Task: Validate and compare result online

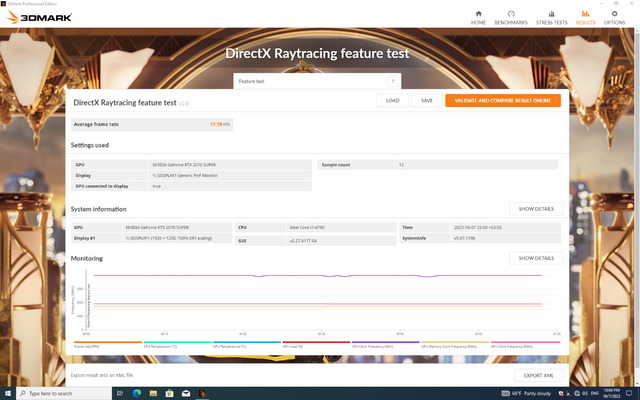Action: (502, 101)
